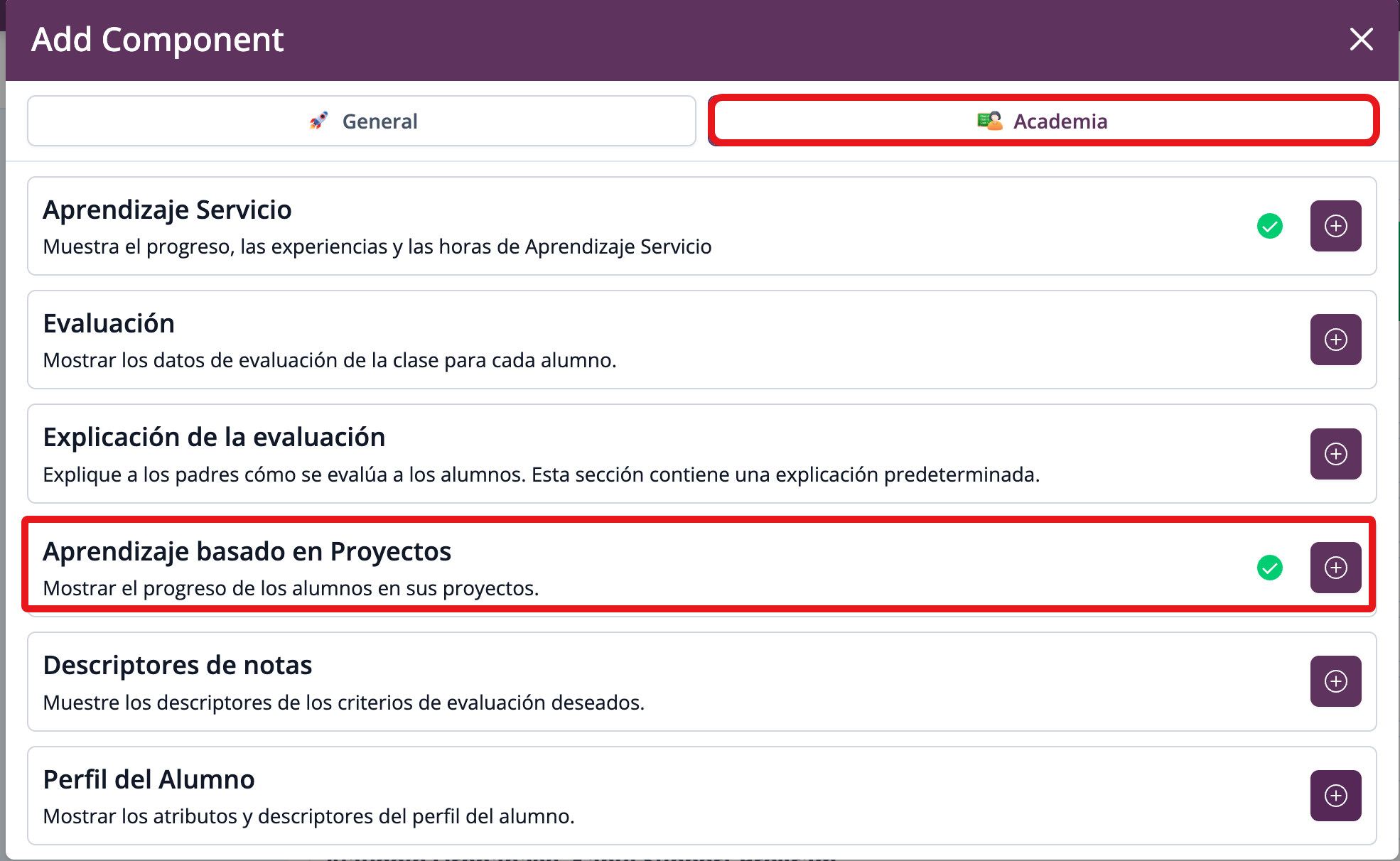This screenshot has width=1400, height=861.
Task: Add the Descriptores de notas component
Action: pos(1335,681)
